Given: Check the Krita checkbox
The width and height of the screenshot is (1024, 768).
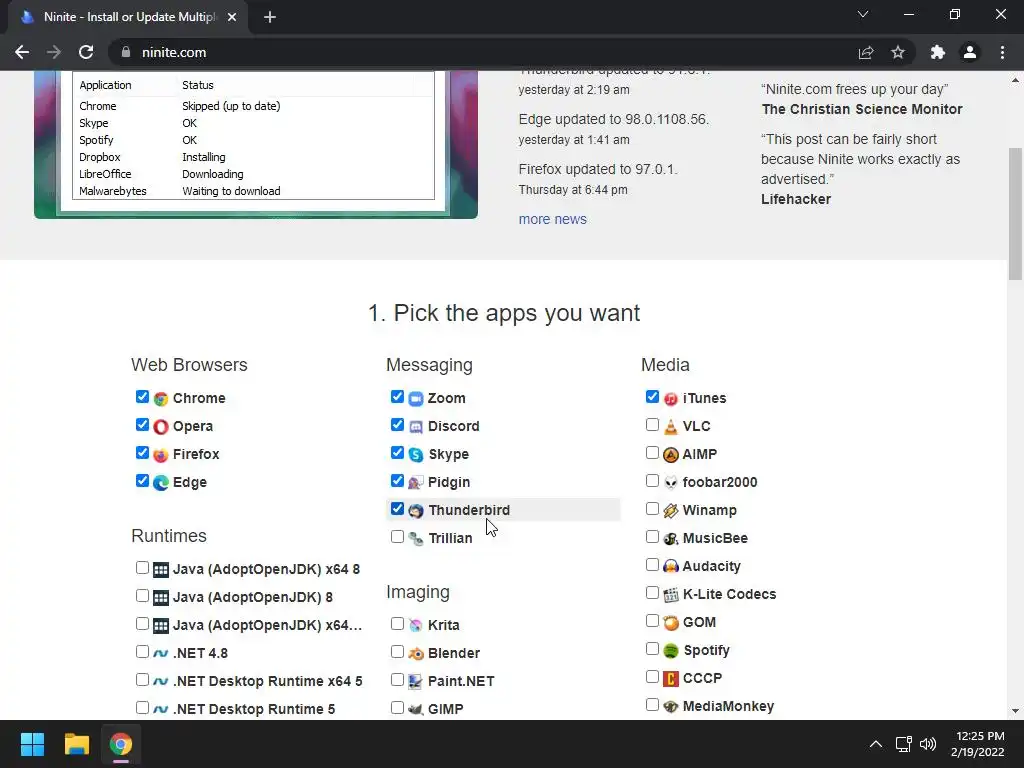Looking at the screenshot, I should (397, 624).
